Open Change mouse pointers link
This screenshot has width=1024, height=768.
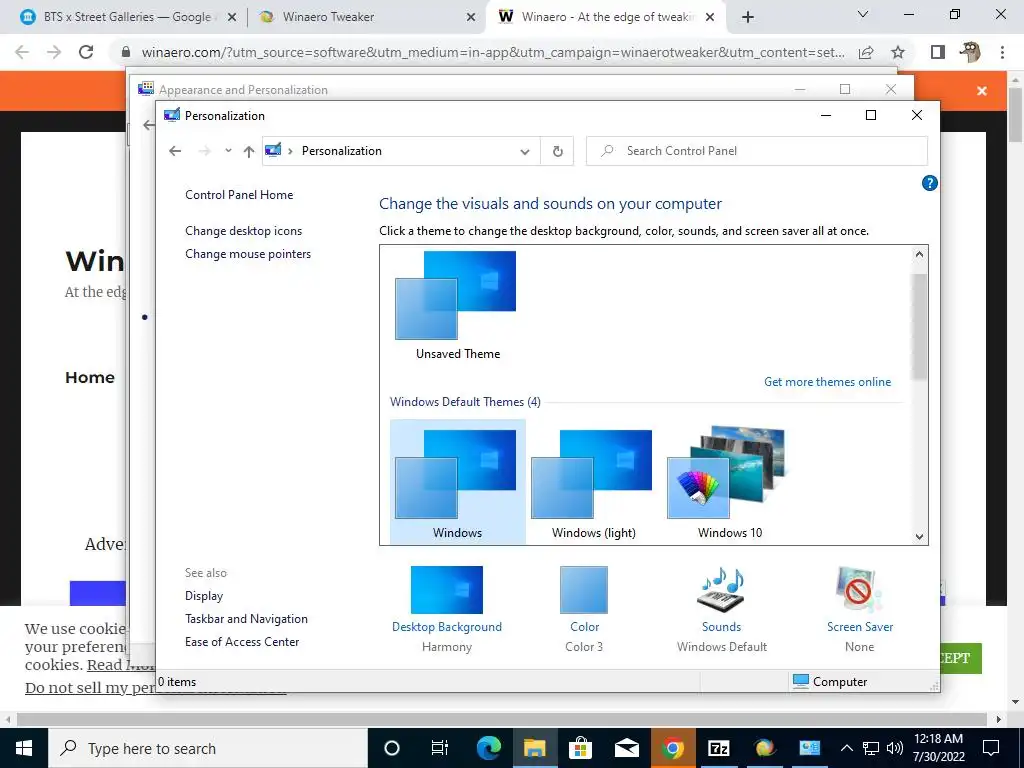(x=248, y=254)
